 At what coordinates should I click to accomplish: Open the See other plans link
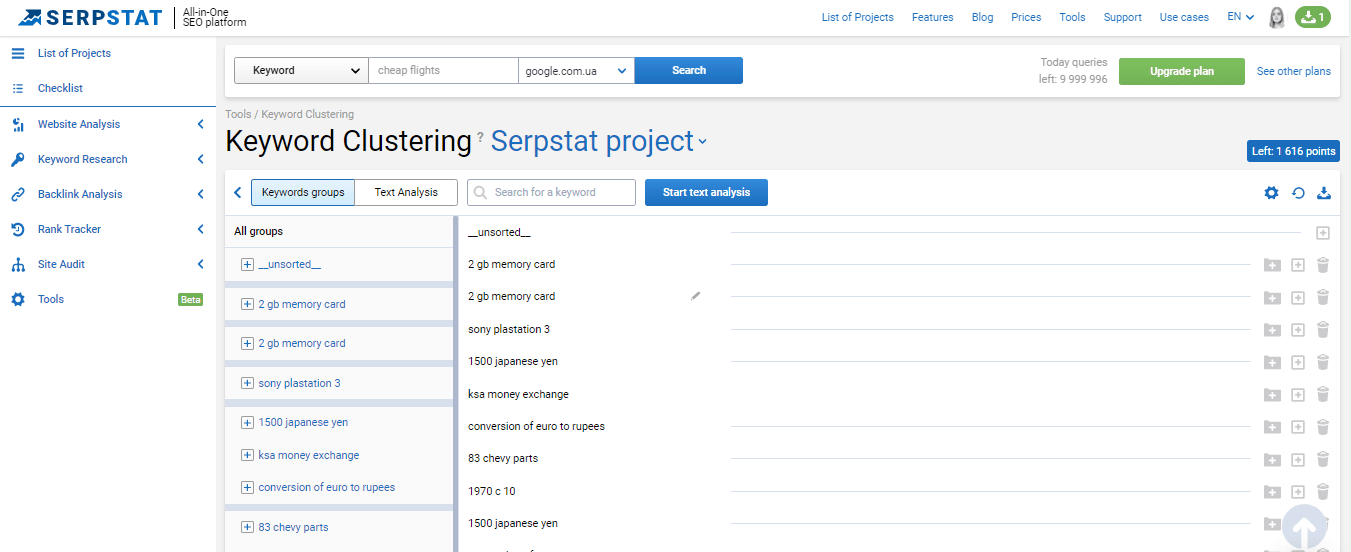1294,71
